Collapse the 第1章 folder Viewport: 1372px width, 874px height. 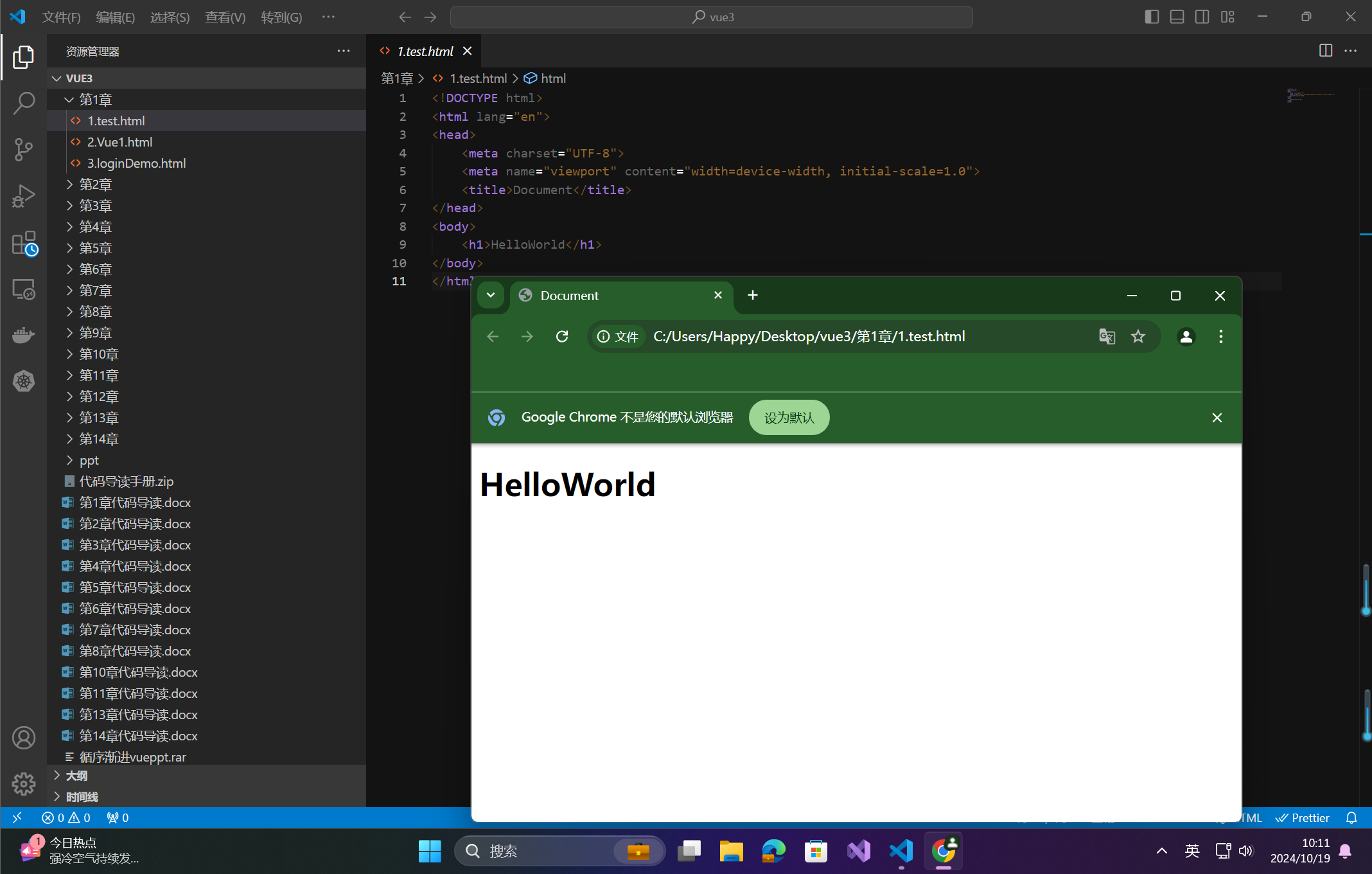click(95, 100)
